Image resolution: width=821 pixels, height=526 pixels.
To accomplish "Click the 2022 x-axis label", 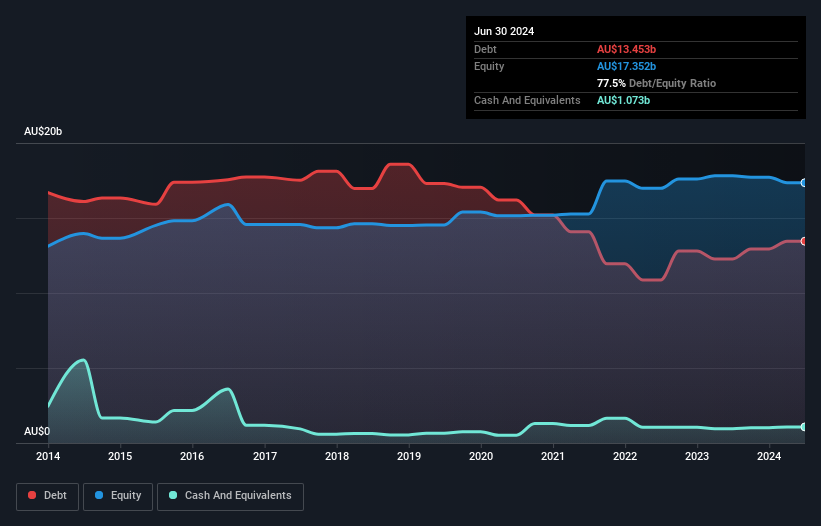I will [625, 456].
